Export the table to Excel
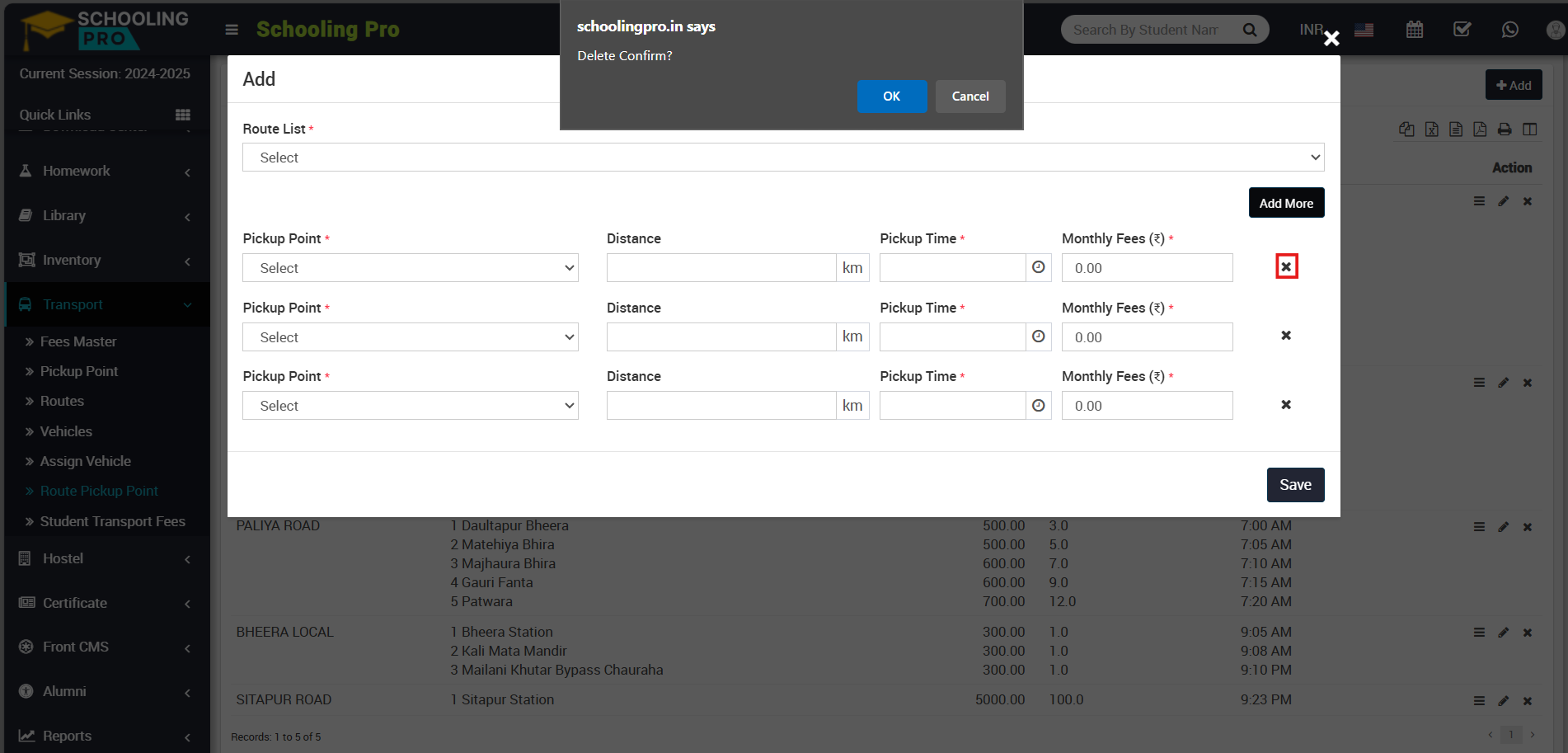This screenshot has width=1568, height=753. click(1432, 129)
